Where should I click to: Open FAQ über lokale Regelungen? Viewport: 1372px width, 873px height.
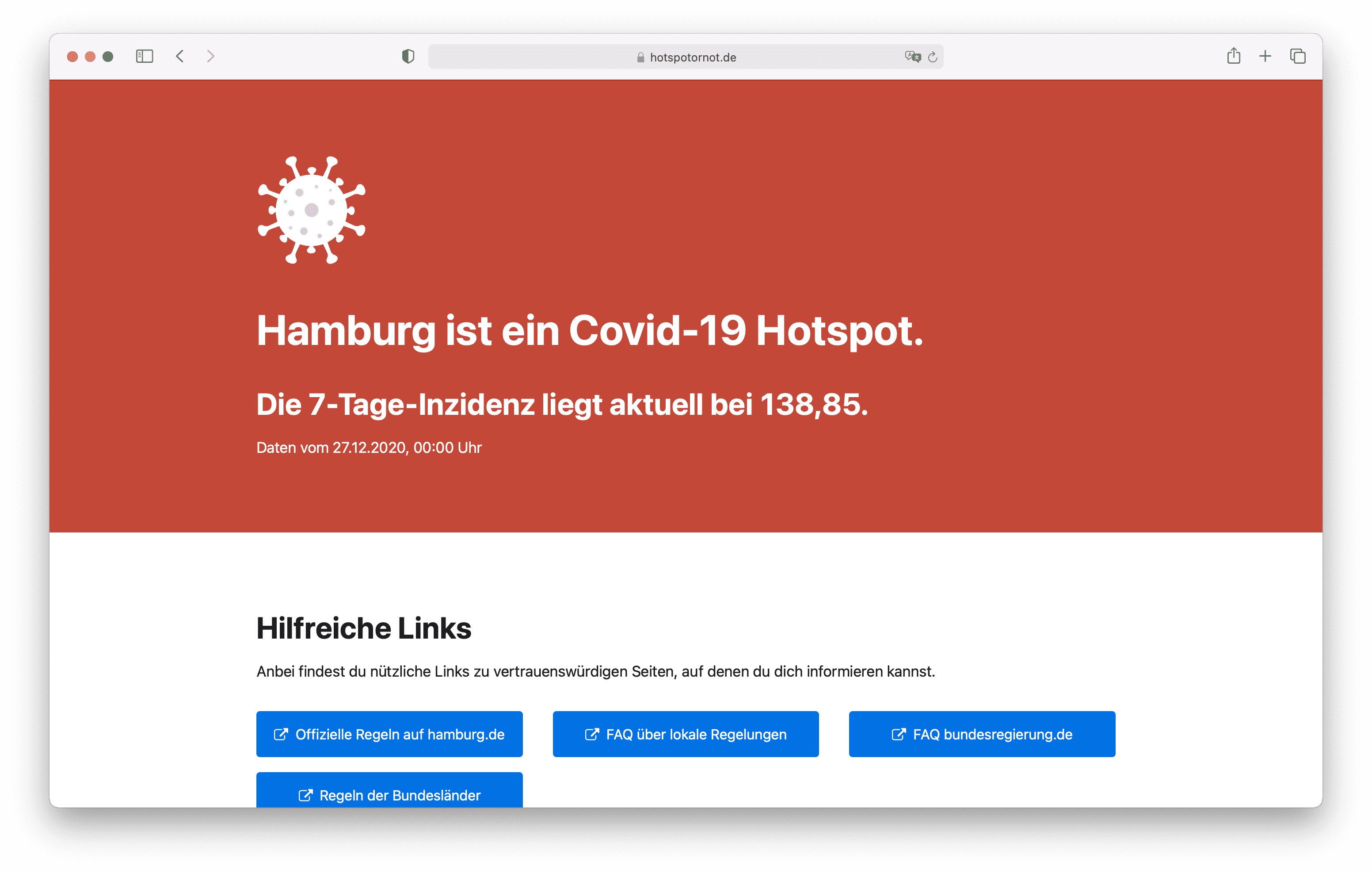pyautogui.click(x=686, y=734)
